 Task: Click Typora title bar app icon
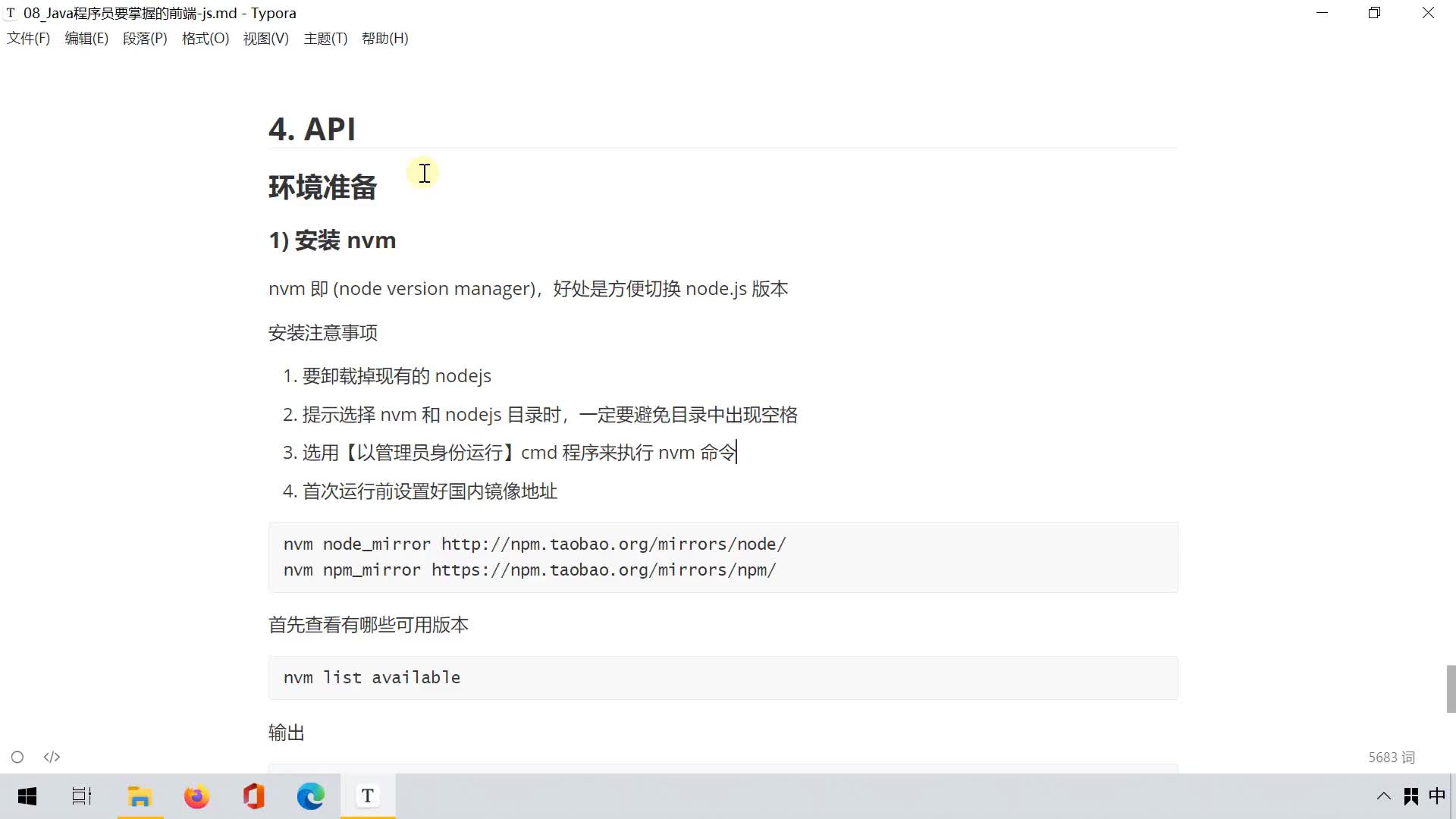[11, 13]
